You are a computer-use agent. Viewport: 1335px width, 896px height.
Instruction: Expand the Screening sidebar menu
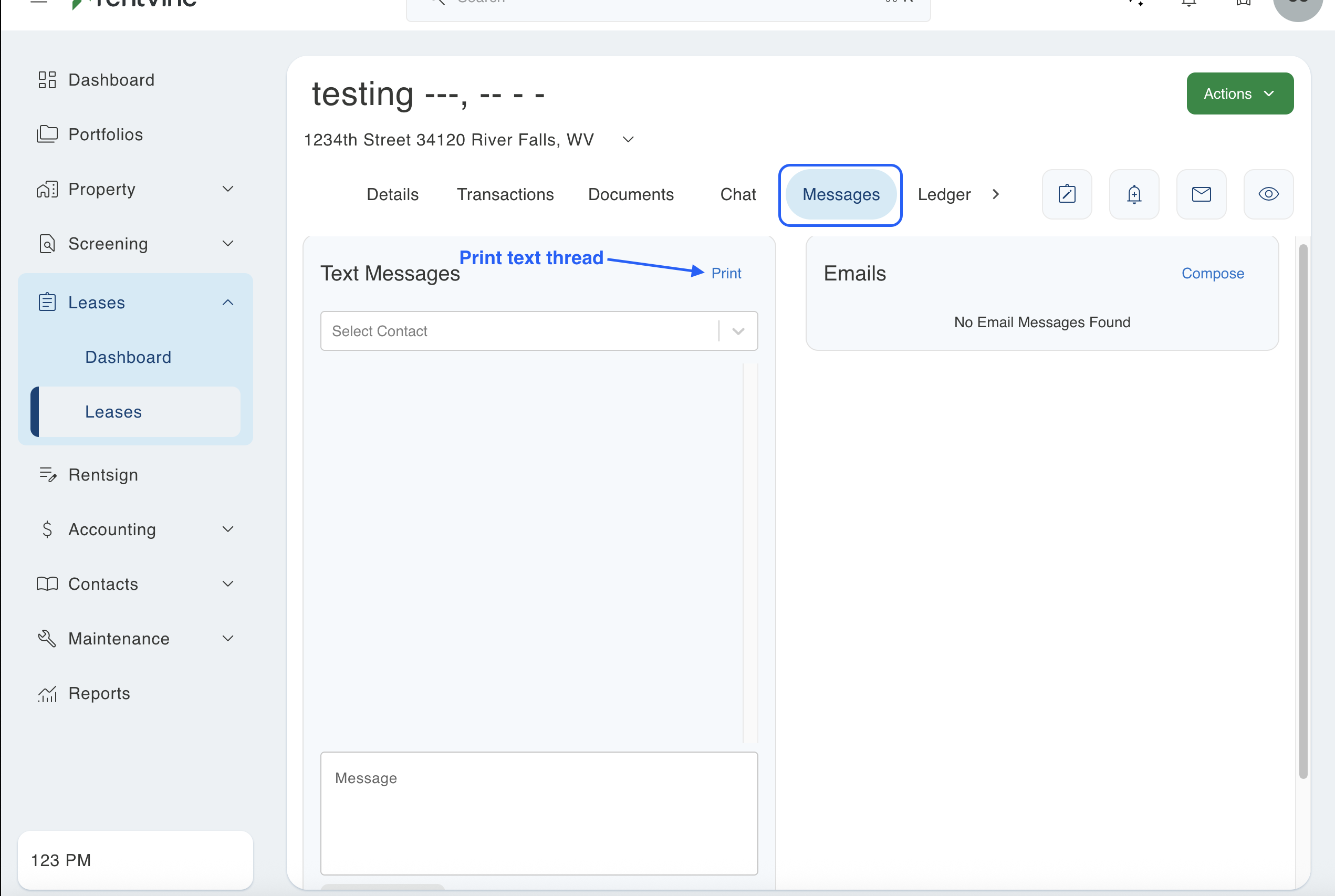135,244
